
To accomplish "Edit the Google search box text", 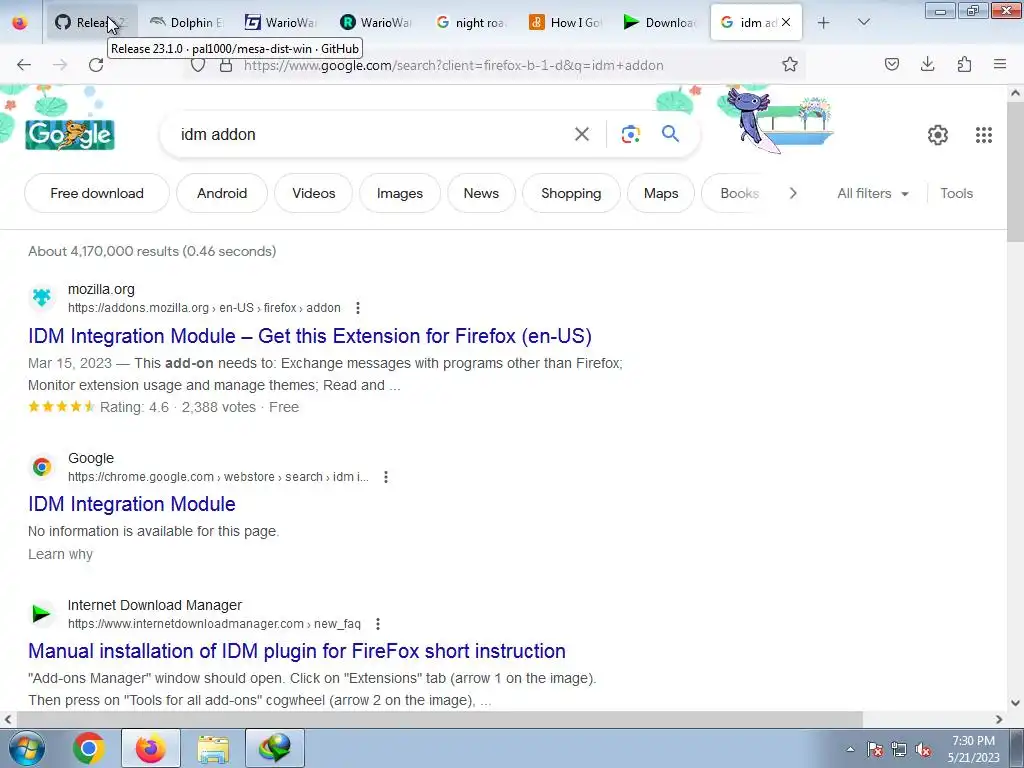I will pyautogui.click(x=372, y=135).
